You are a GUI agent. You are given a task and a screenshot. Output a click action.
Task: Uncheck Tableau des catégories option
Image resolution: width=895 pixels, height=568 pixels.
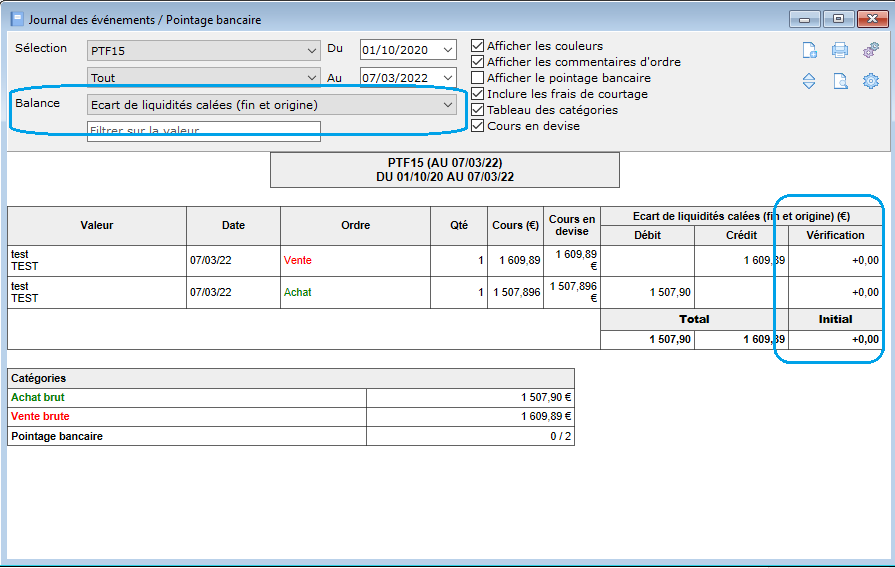pyautogui.click(x=478, y=110)
